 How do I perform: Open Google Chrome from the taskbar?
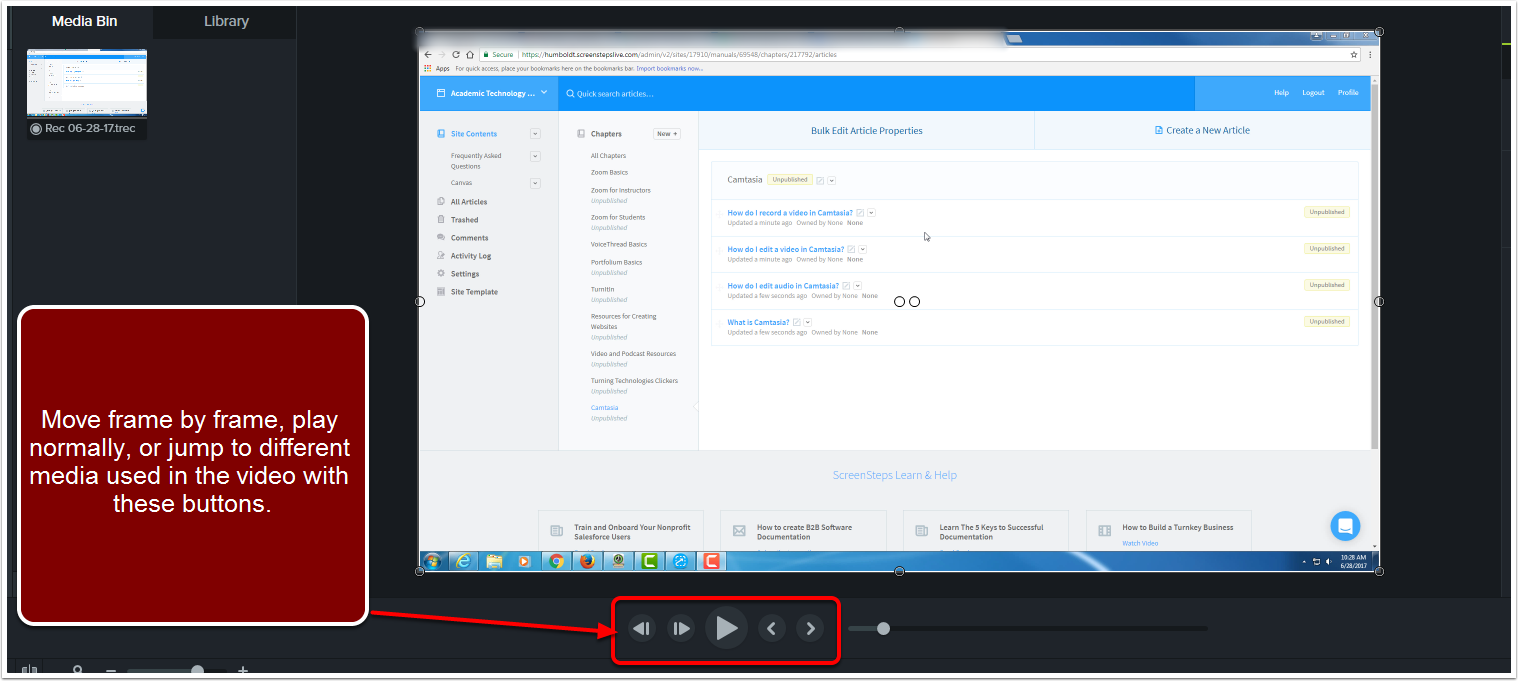556,561
